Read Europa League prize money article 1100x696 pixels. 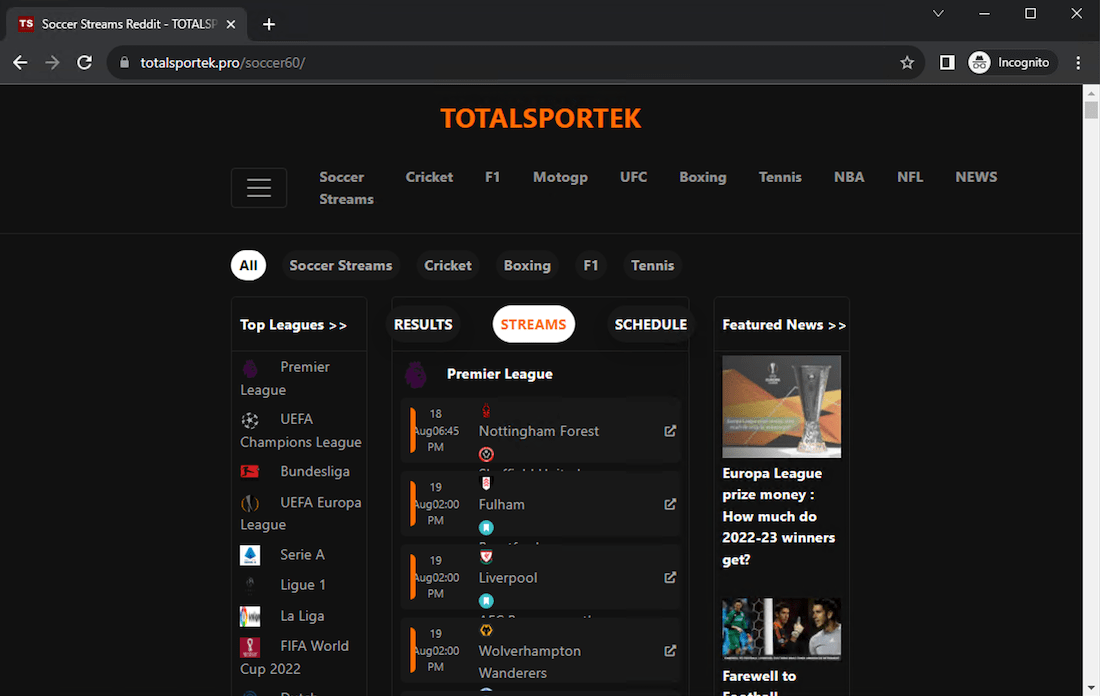[x=779, y=516]
